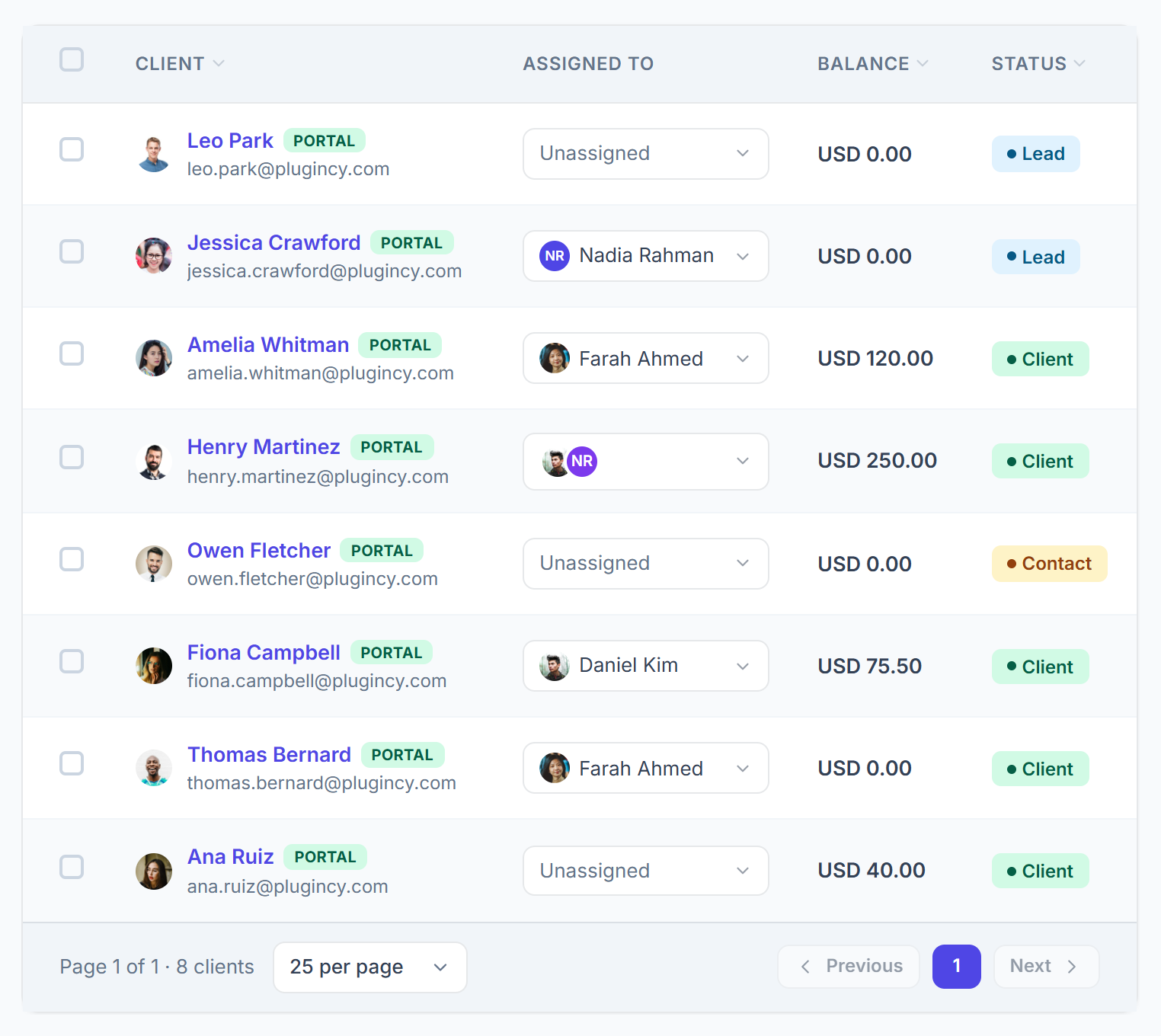1161x1036 pixels.
Task: Check the box for Leo Park
Action: pyautogui.click(x=72, y=149)
